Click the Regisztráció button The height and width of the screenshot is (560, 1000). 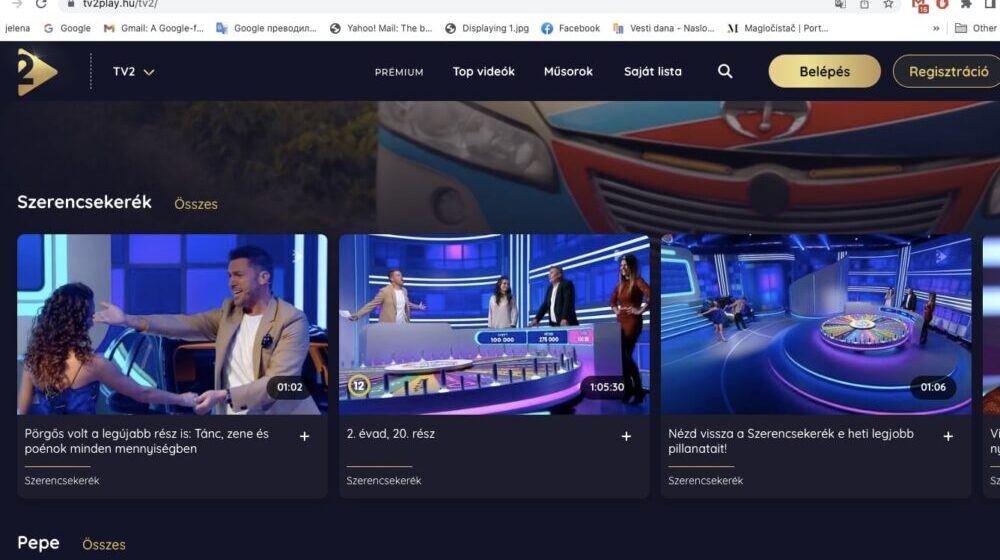(x=948, y=71)
